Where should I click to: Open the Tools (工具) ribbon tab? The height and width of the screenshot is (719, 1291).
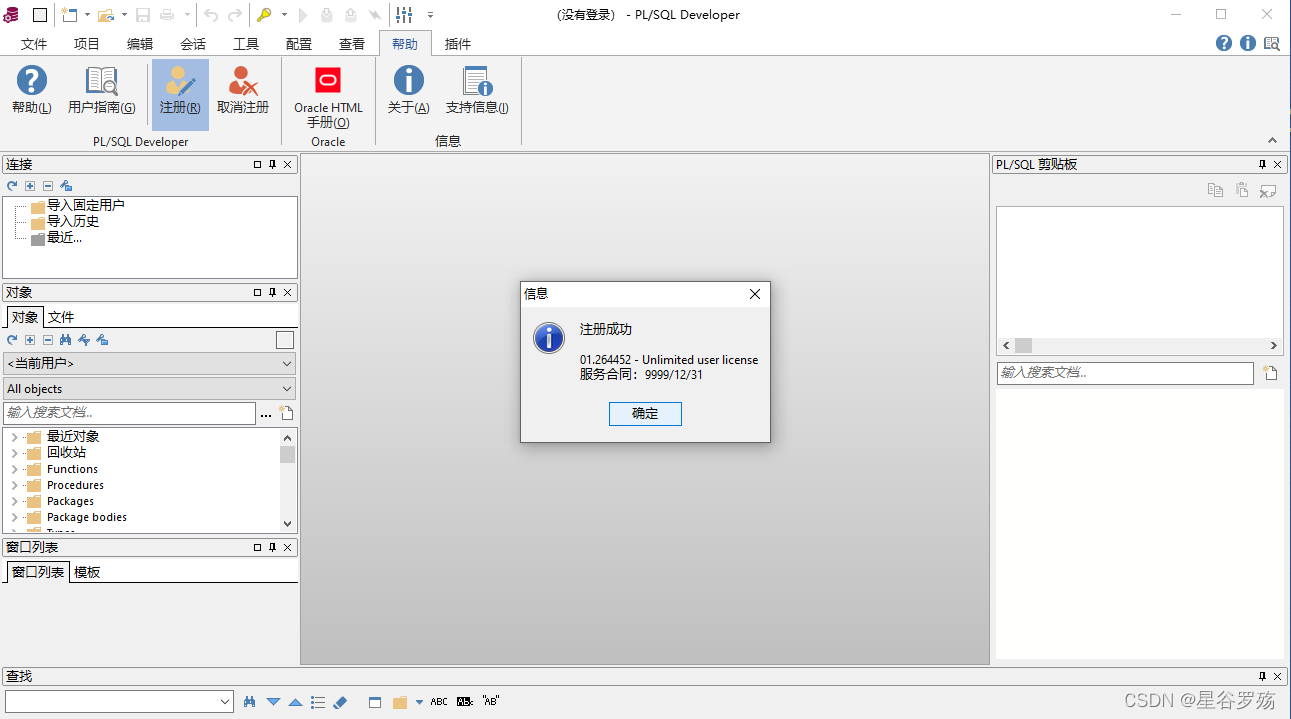click(x=246, y=44)
